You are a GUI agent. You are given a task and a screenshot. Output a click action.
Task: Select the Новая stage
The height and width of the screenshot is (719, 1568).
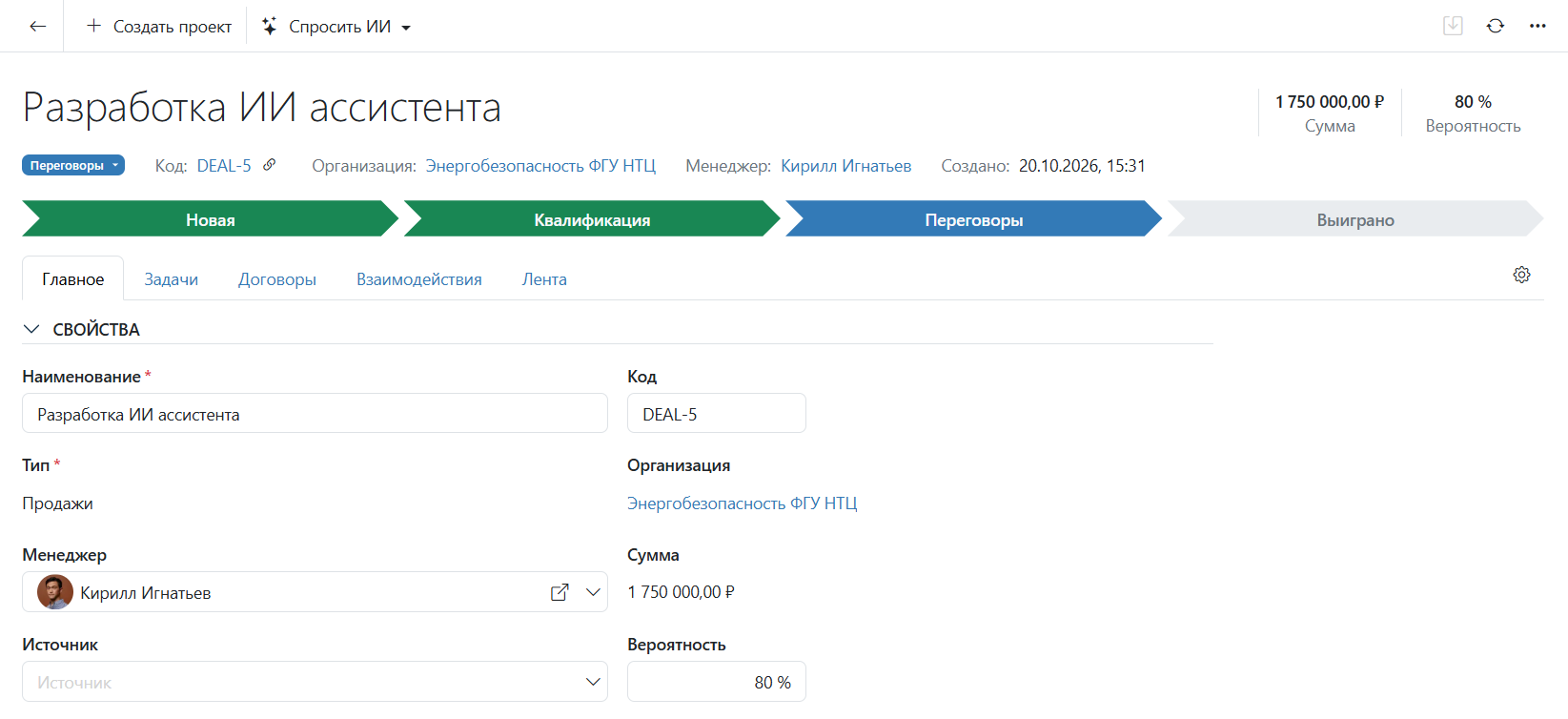tap(210, 218)
